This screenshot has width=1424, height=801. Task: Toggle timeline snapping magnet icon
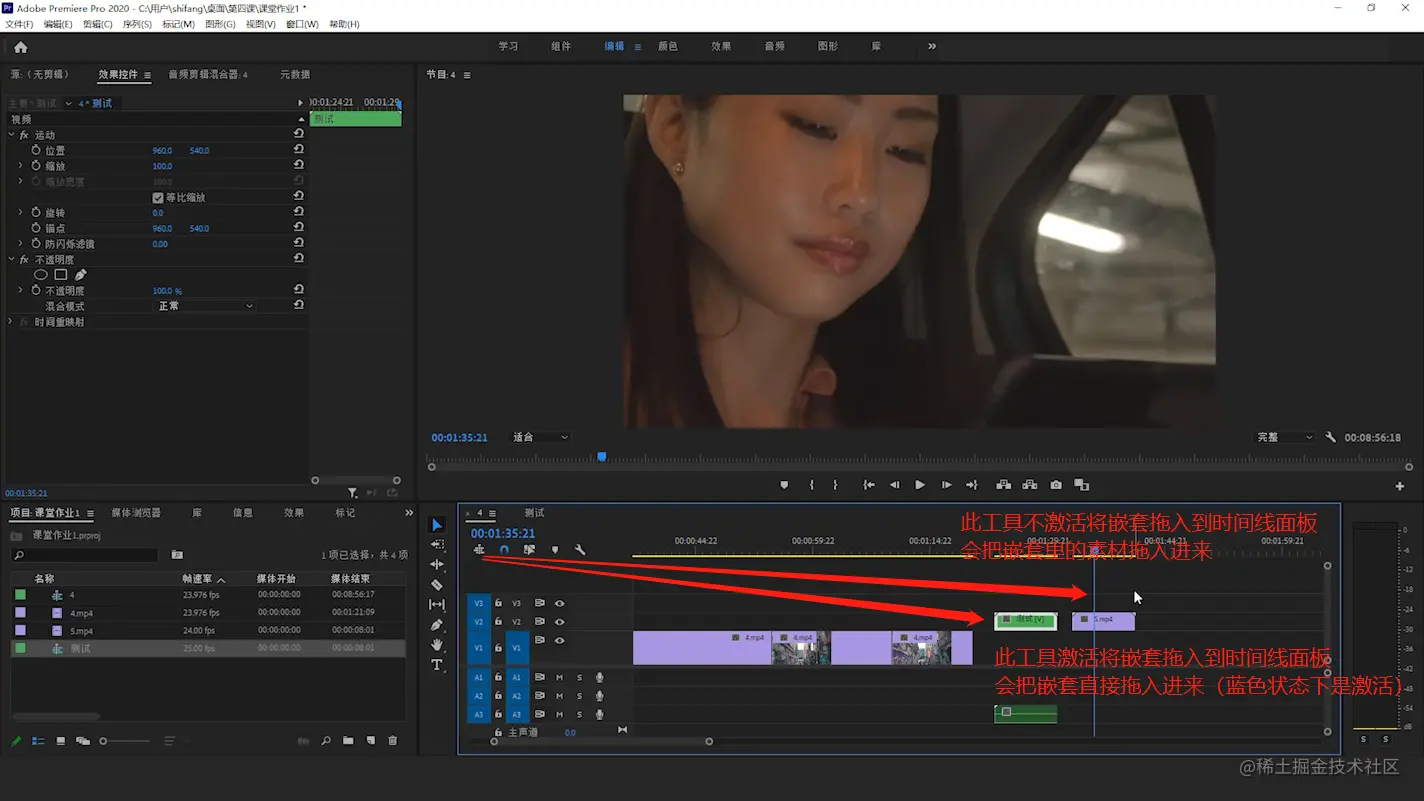click(504, 550)
